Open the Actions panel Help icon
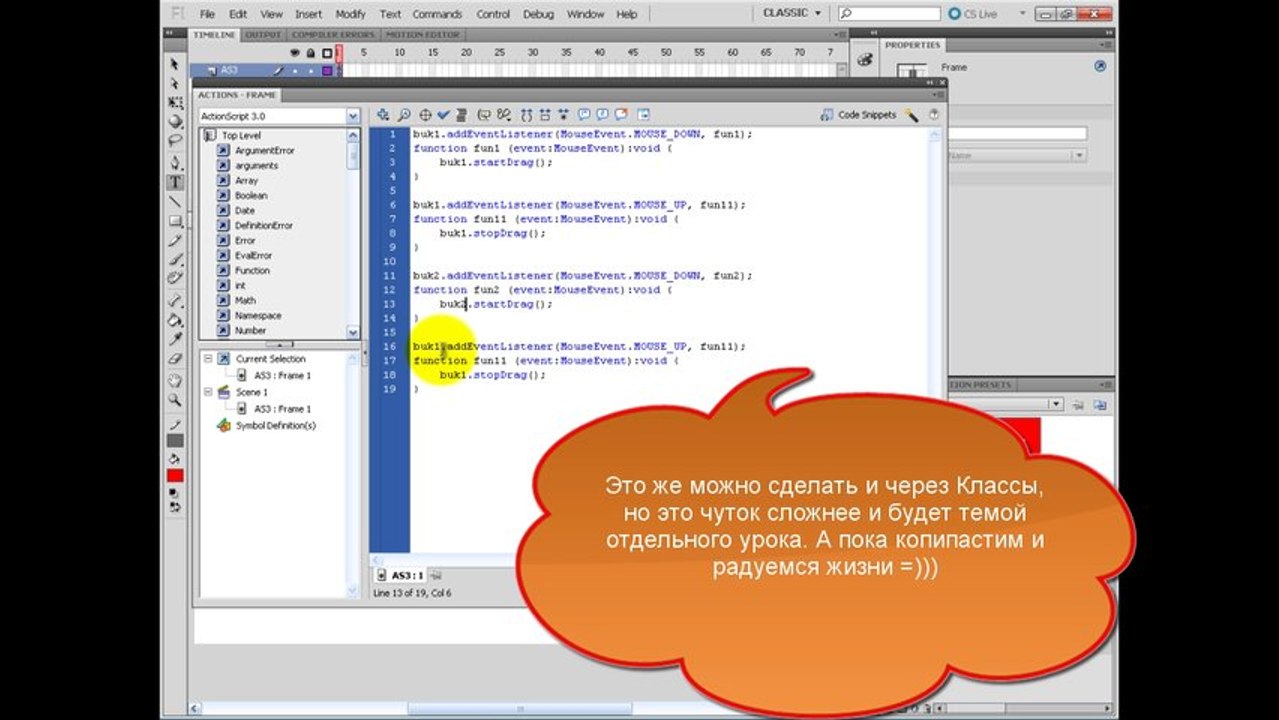The image size is (1279, 720). pyautogui.click(x=934, y=115)
